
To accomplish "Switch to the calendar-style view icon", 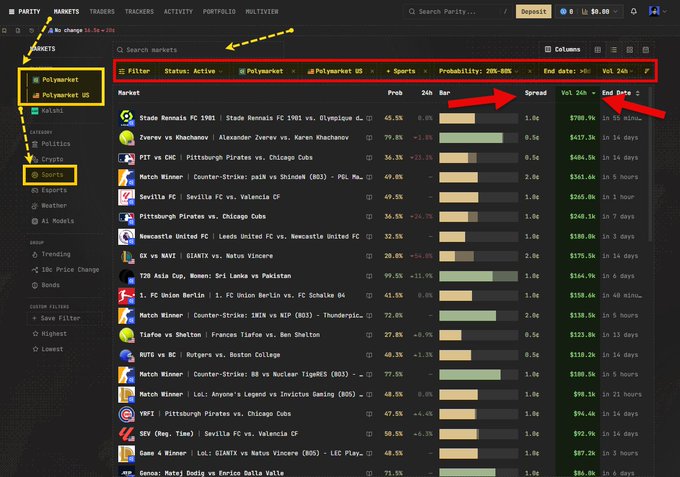I will coord(646,50).
